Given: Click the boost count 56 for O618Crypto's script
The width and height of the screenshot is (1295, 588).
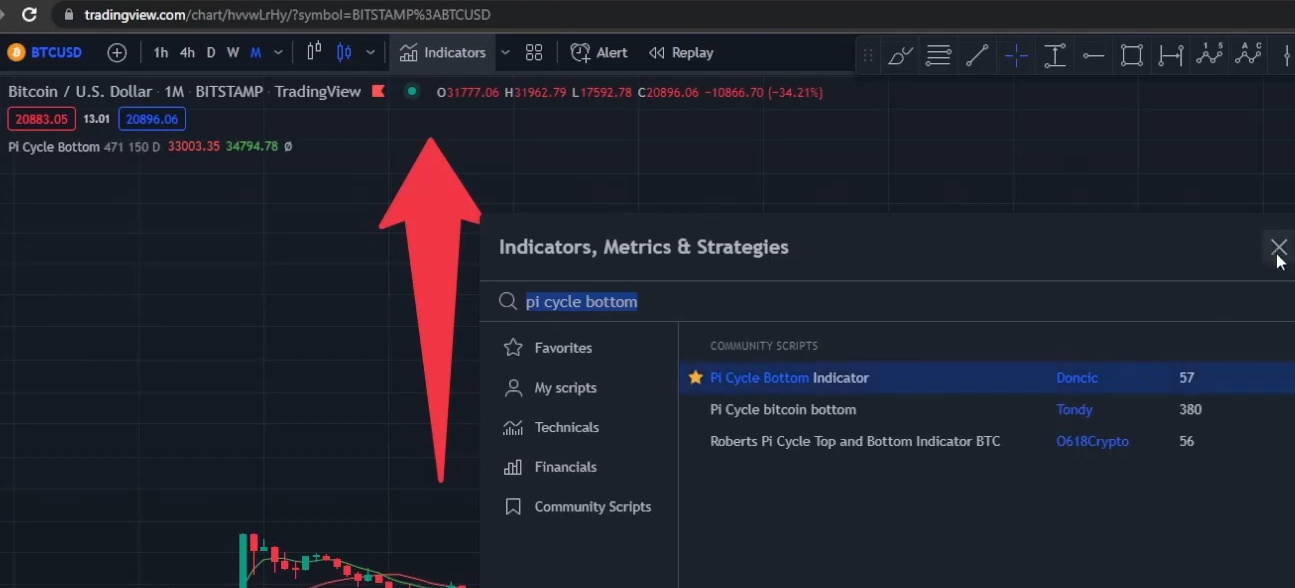Looking at the screenshot, I should (x=1187, y=441).
